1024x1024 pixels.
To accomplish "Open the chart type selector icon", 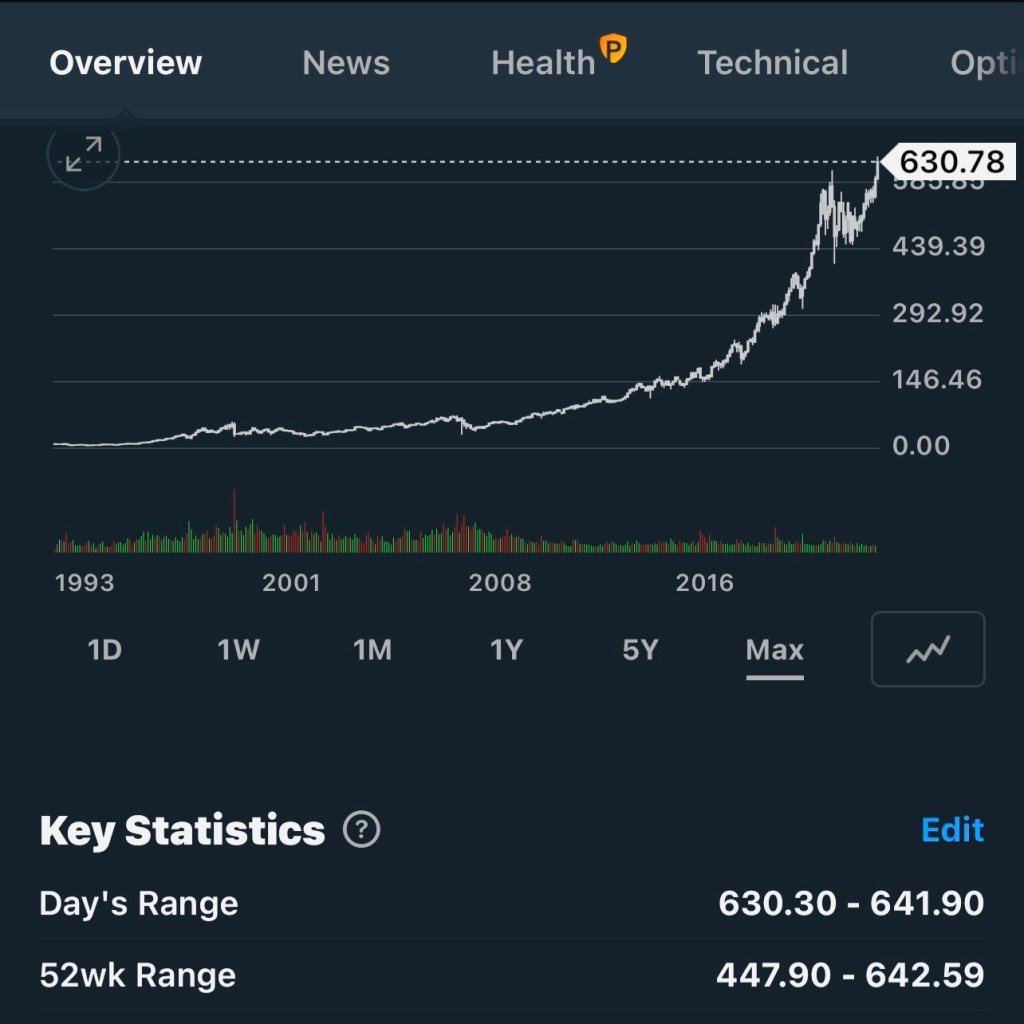I will tap(928, 650).
